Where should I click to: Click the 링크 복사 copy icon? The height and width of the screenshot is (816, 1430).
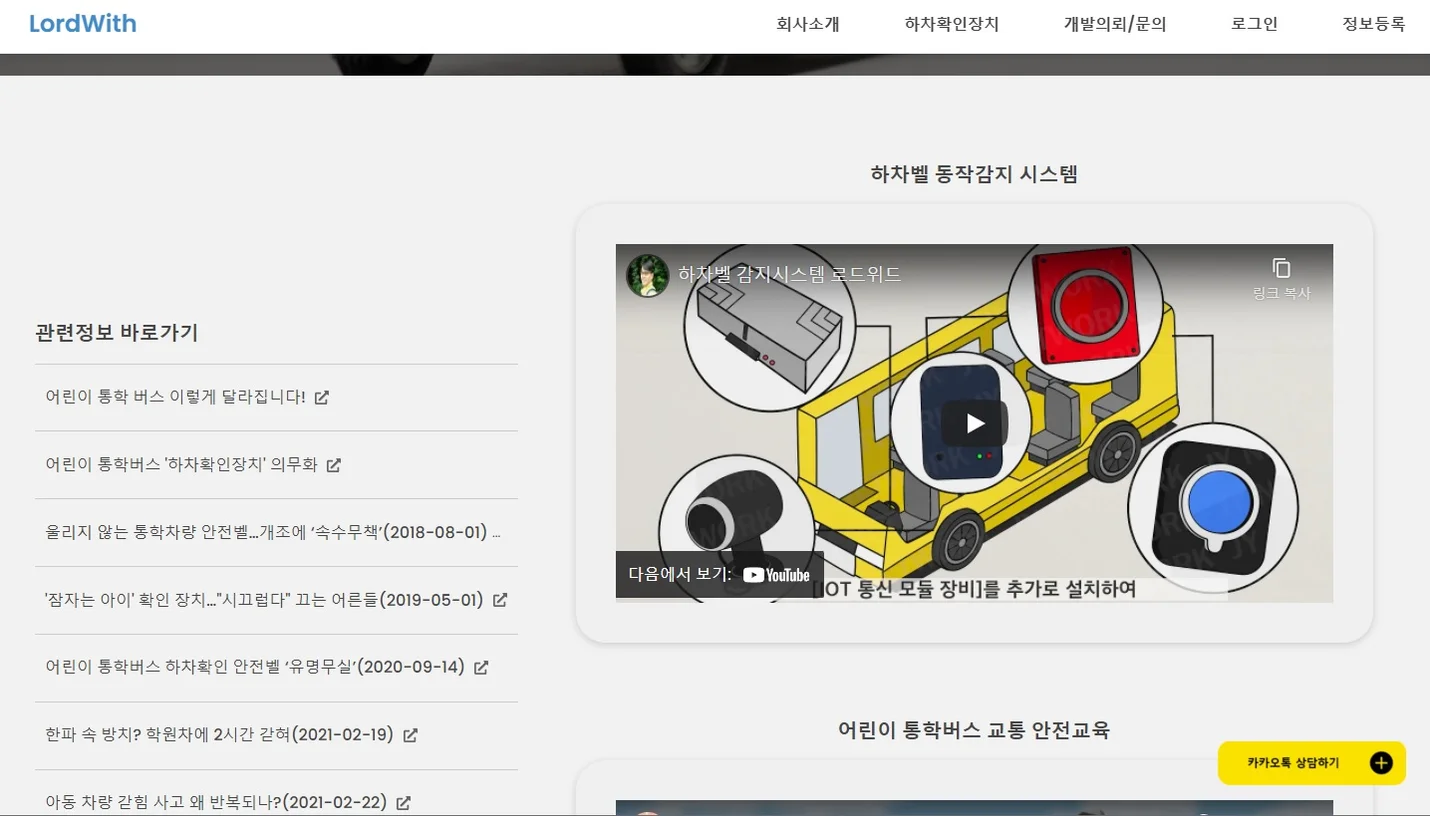pos(1281,268)
